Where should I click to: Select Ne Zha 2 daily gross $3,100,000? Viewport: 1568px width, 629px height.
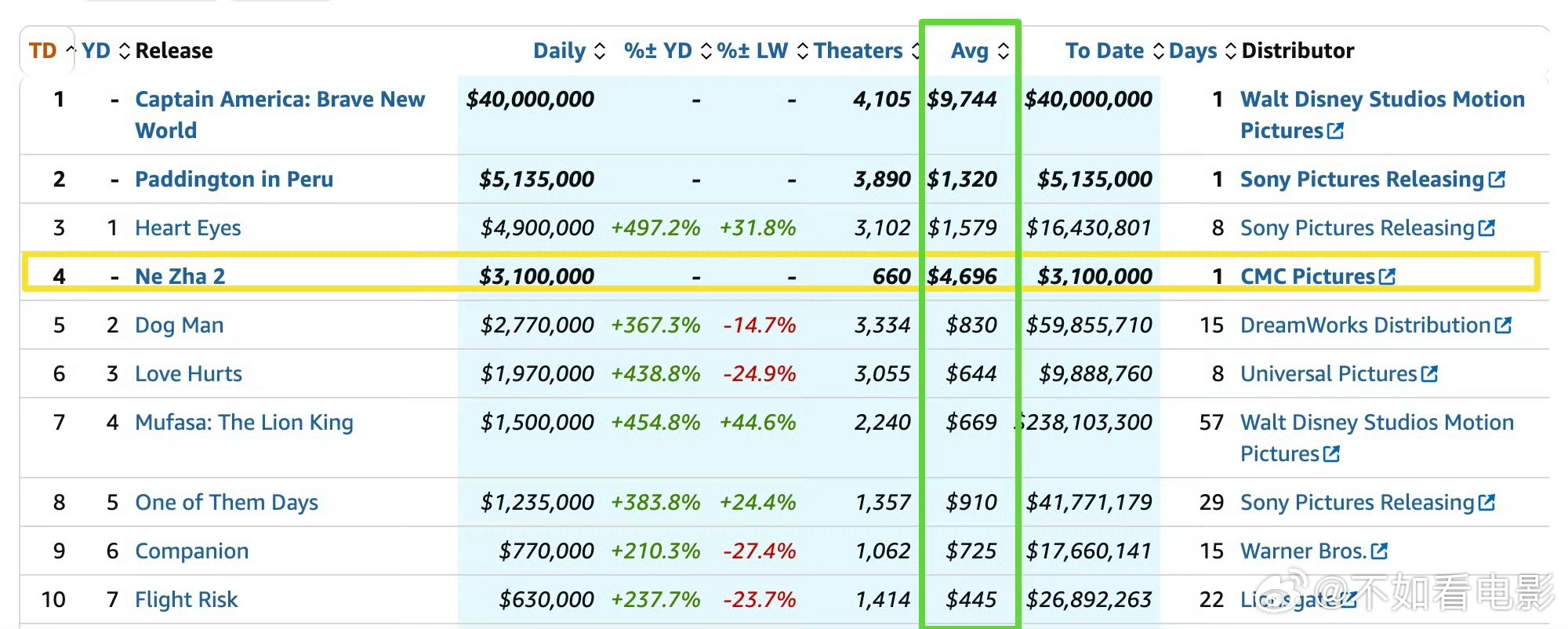click(x=536, y=277)
